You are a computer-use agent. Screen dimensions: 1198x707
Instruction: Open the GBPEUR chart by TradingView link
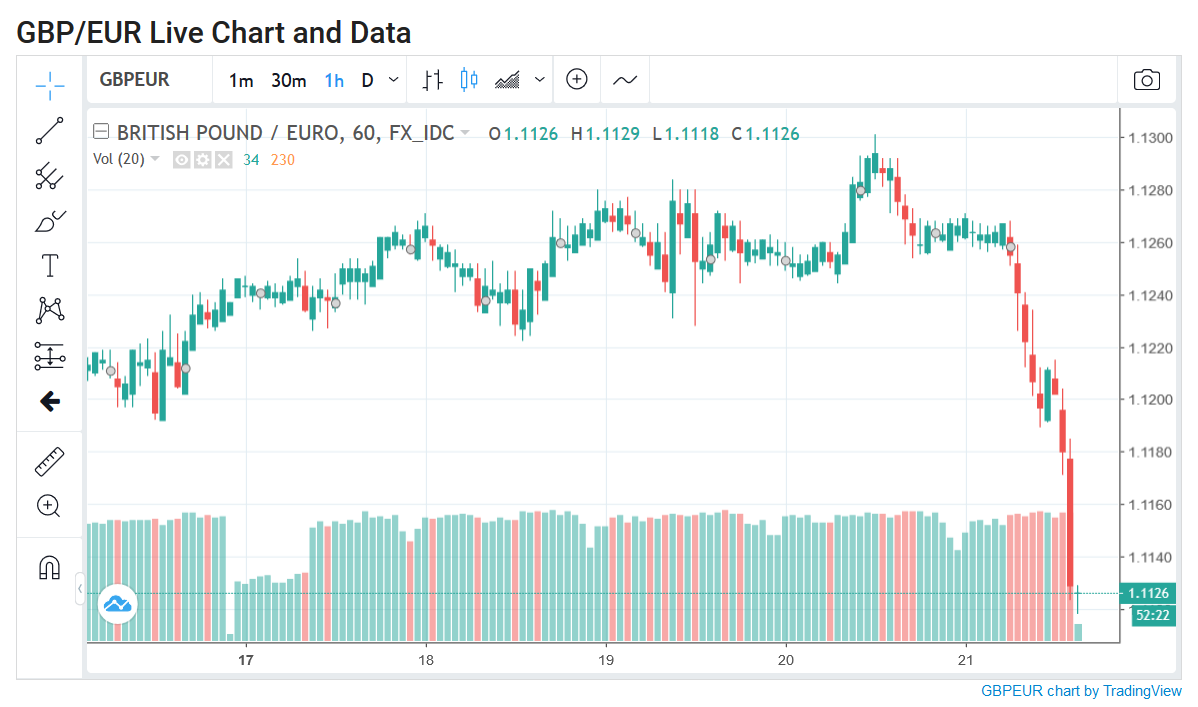click(x=1081, y=691)
